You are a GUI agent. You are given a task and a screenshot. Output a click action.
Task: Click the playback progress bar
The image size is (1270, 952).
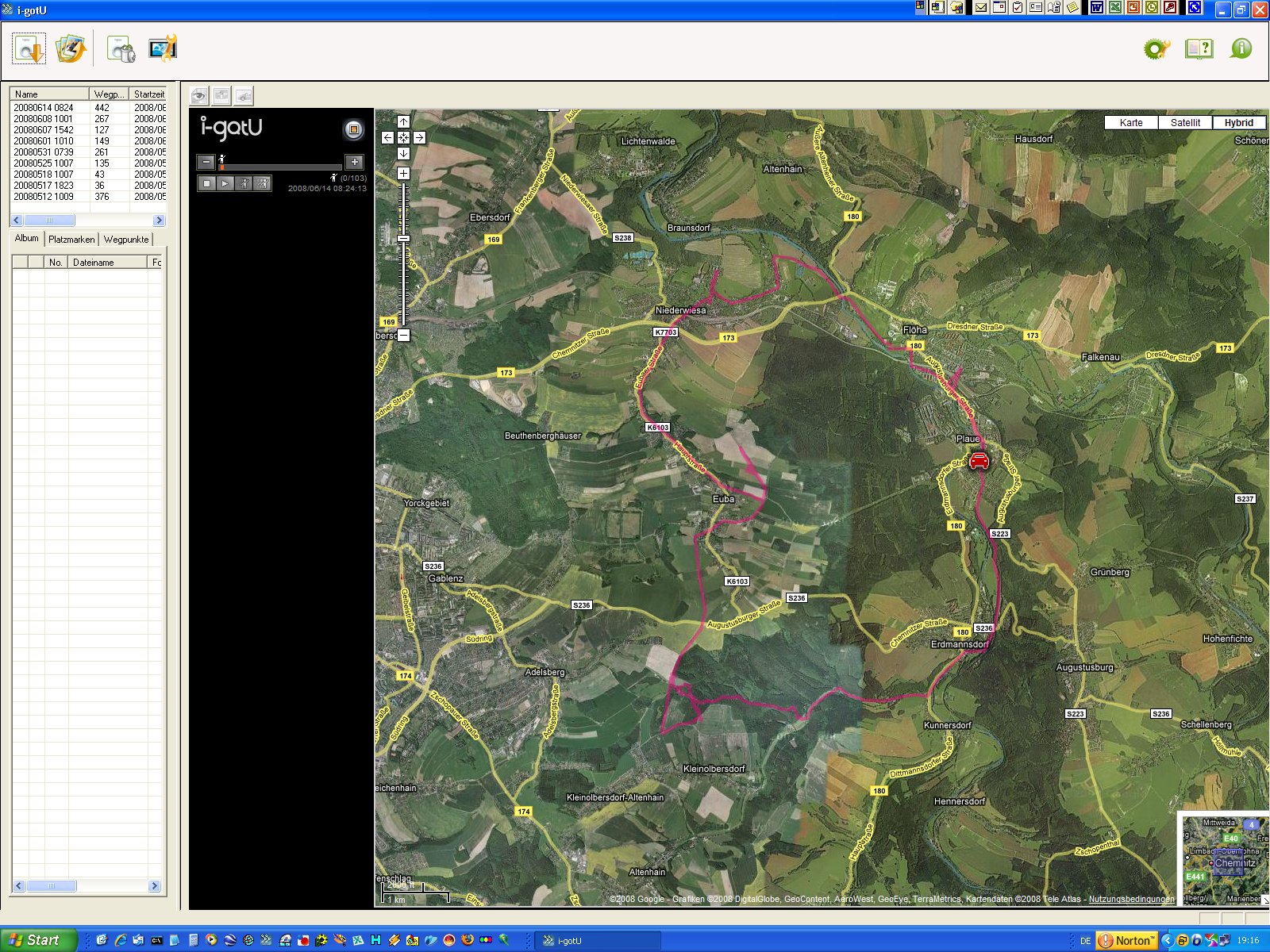point(280,167)
